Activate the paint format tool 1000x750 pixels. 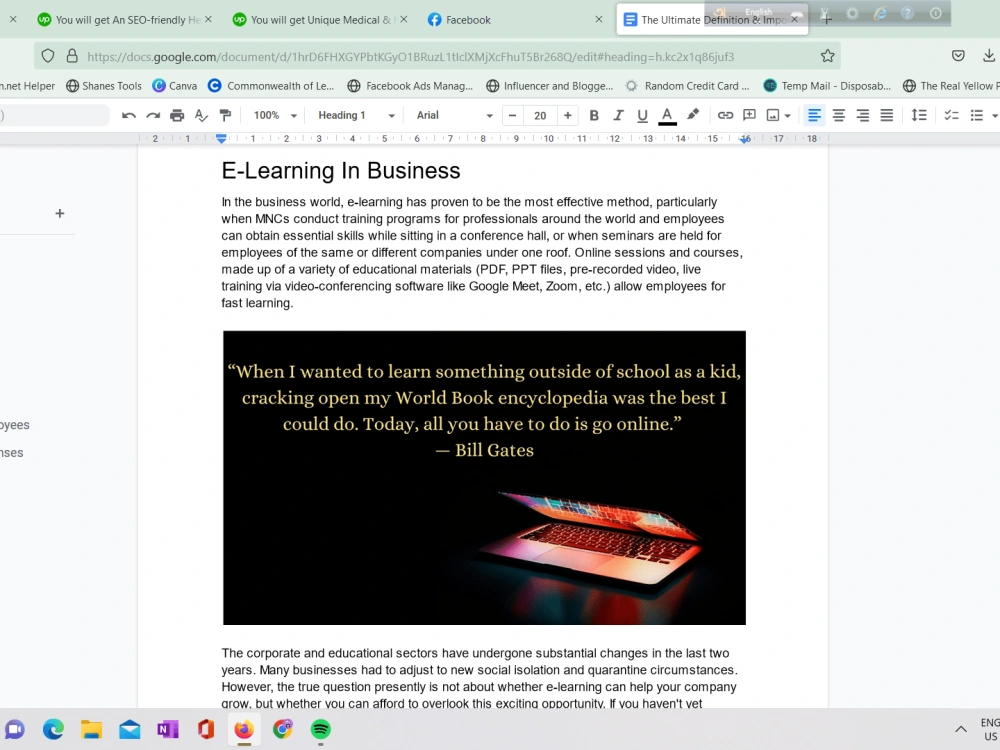pos(225,115)
